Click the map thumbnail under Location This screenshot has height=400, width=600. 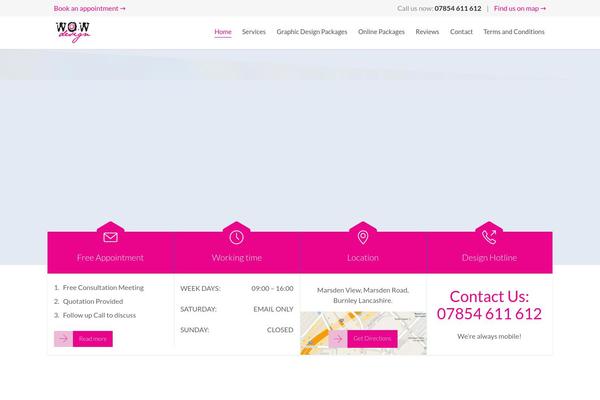(x=363, y=333)
